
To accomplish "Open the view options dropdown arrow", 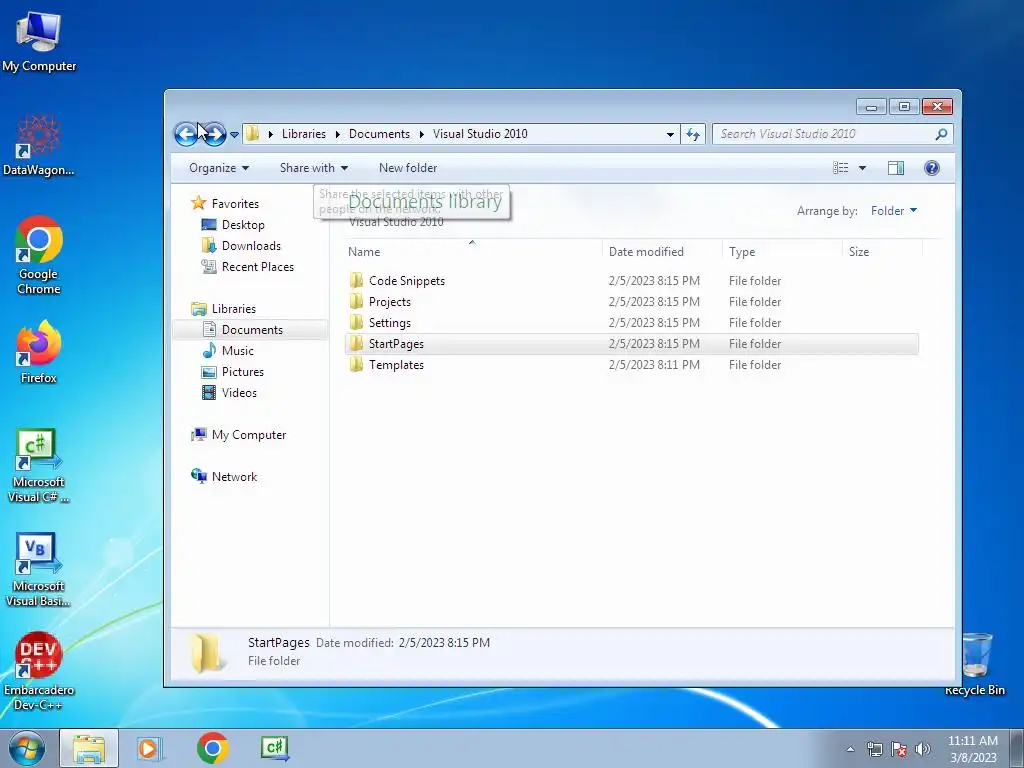I will tap(862, 168).
